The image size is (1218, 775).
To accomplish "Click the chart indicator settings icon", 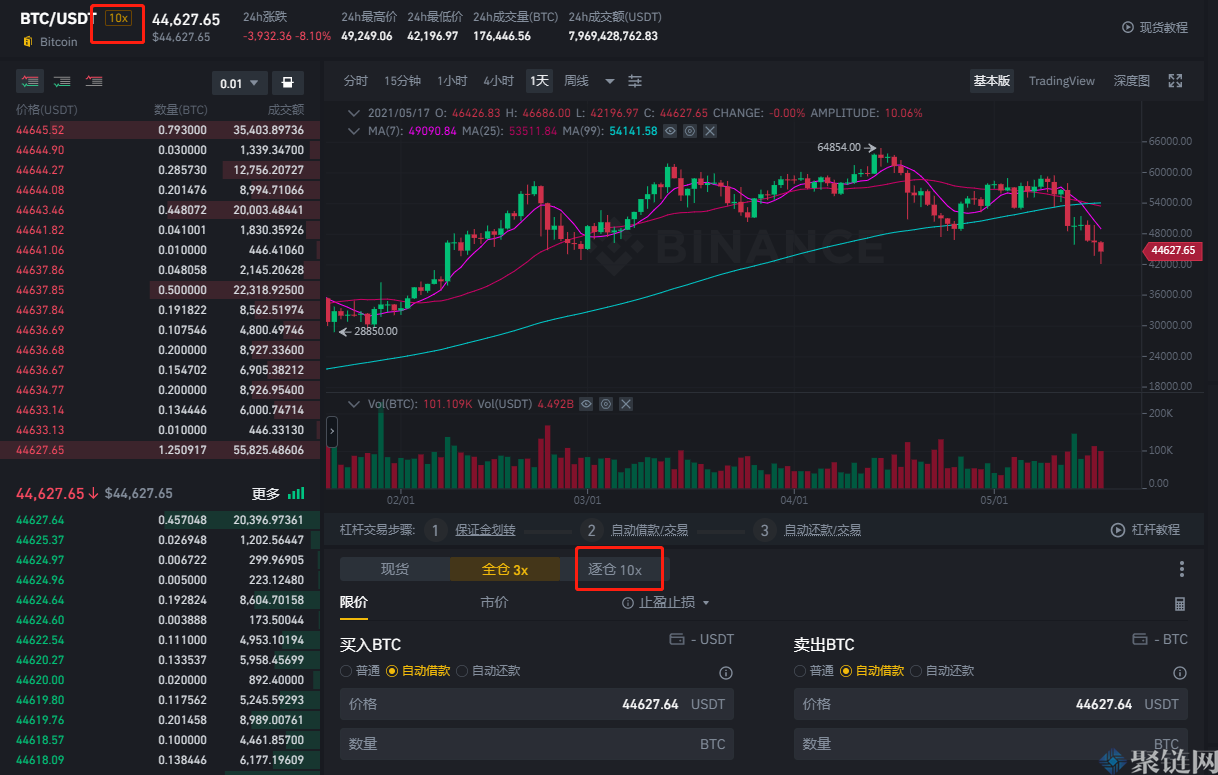I will coord(635,81).
